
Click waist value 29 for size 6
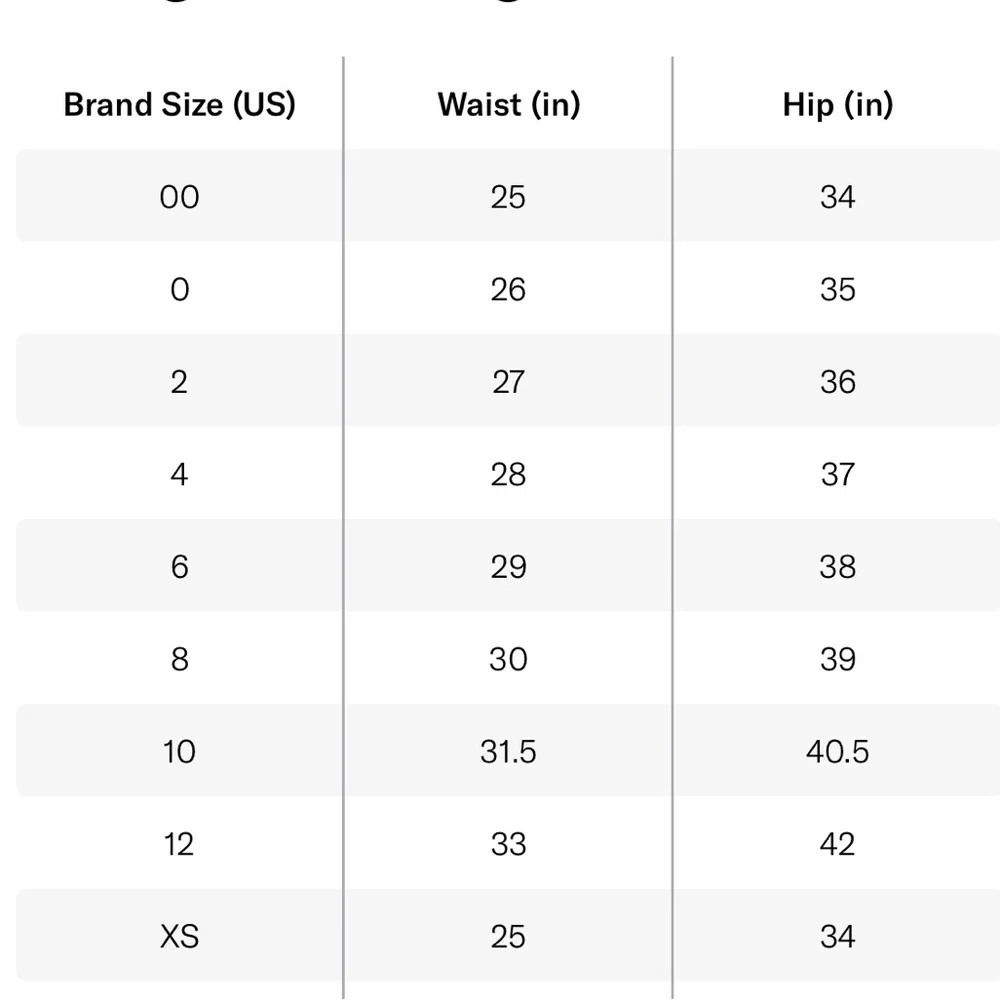point(508,567)
